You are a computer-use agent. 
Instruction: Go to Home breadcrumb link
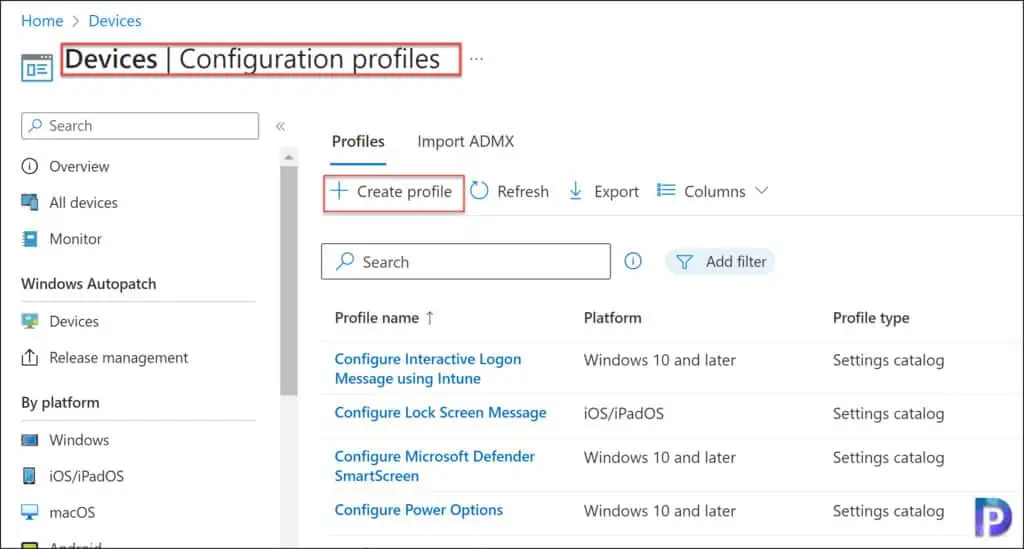tap(42, 21)
